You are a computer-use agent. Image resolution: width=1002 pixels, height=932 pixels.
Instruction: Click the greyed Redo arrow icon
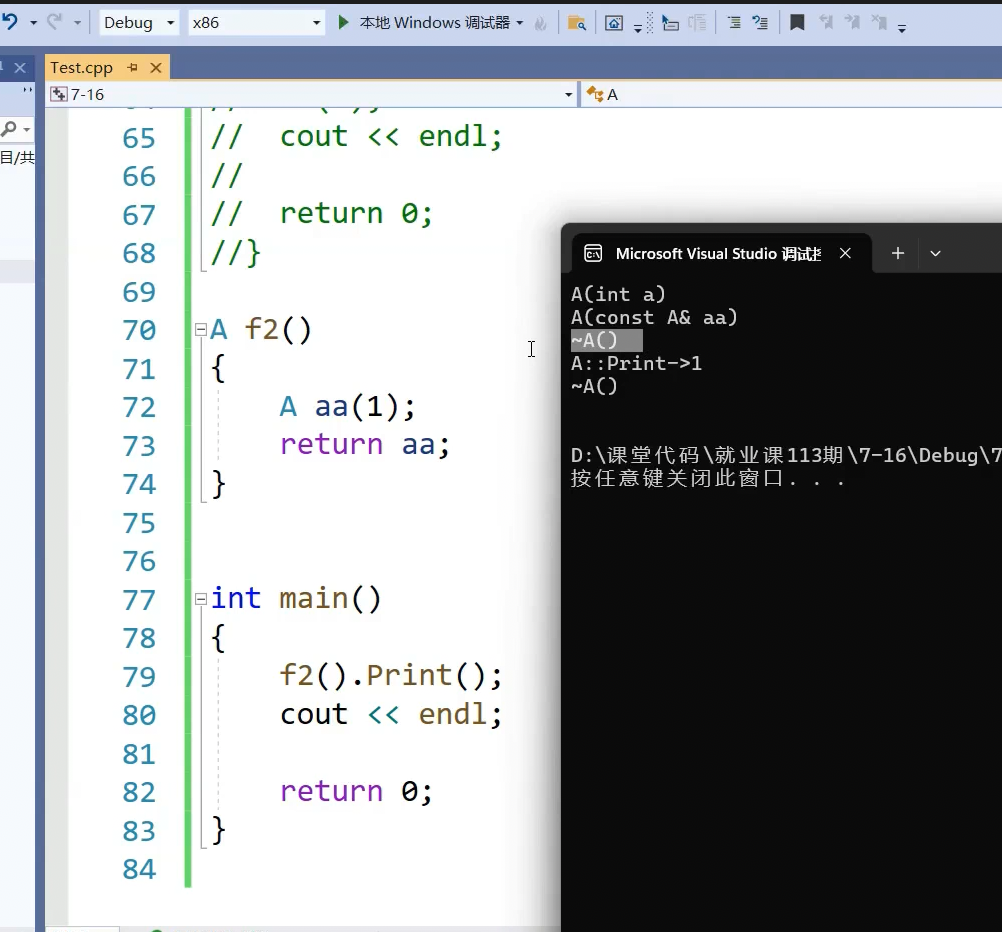(55, 22)
